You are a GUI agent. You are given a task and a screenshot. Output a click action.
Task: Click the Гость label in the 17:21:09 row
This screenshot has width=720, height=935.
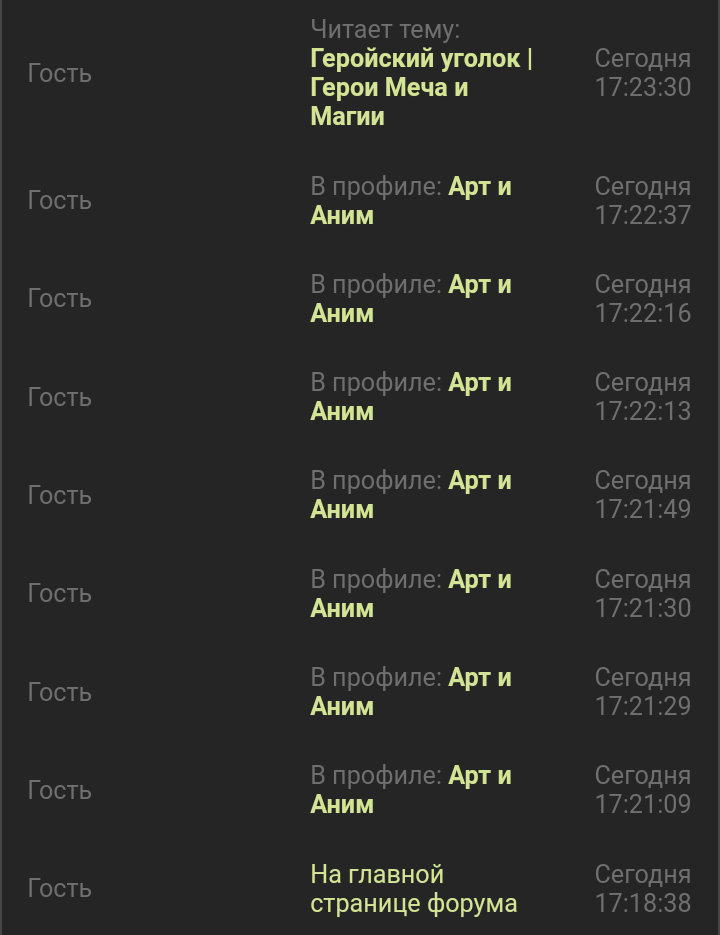point(59,791)
